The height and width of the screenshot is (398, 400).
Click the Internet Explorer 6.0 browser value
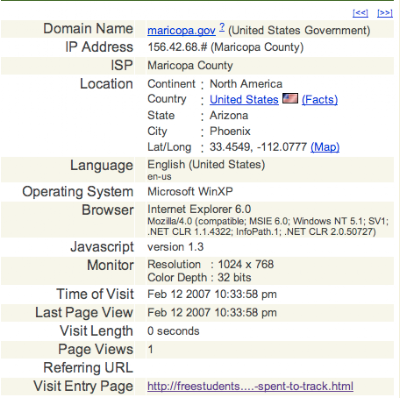(x=199, y=209)
